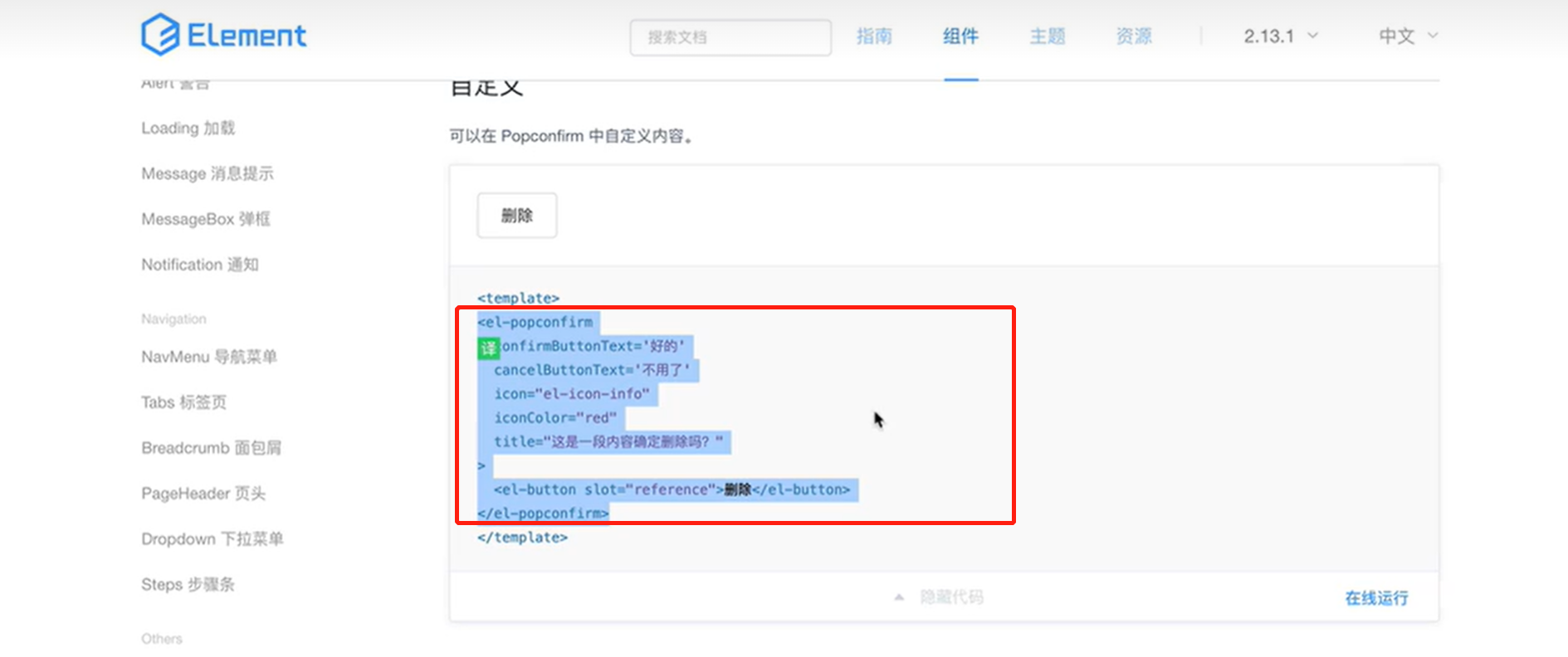Open the 资源 resources tab

1134,36
